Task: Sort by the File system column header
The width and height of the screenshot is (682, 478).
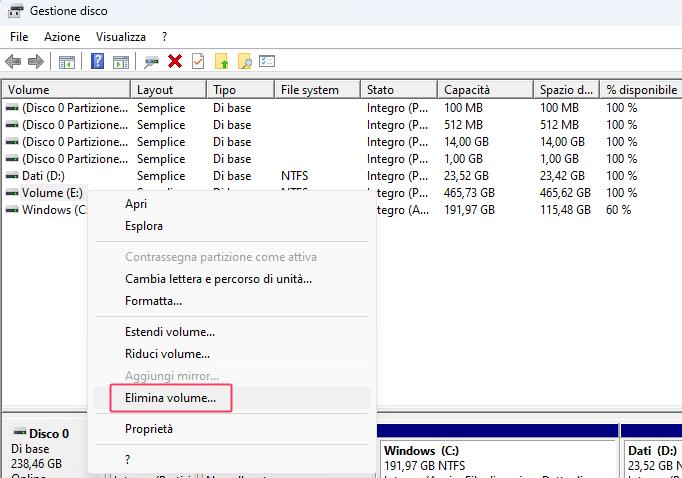Action: coord(318,90)
